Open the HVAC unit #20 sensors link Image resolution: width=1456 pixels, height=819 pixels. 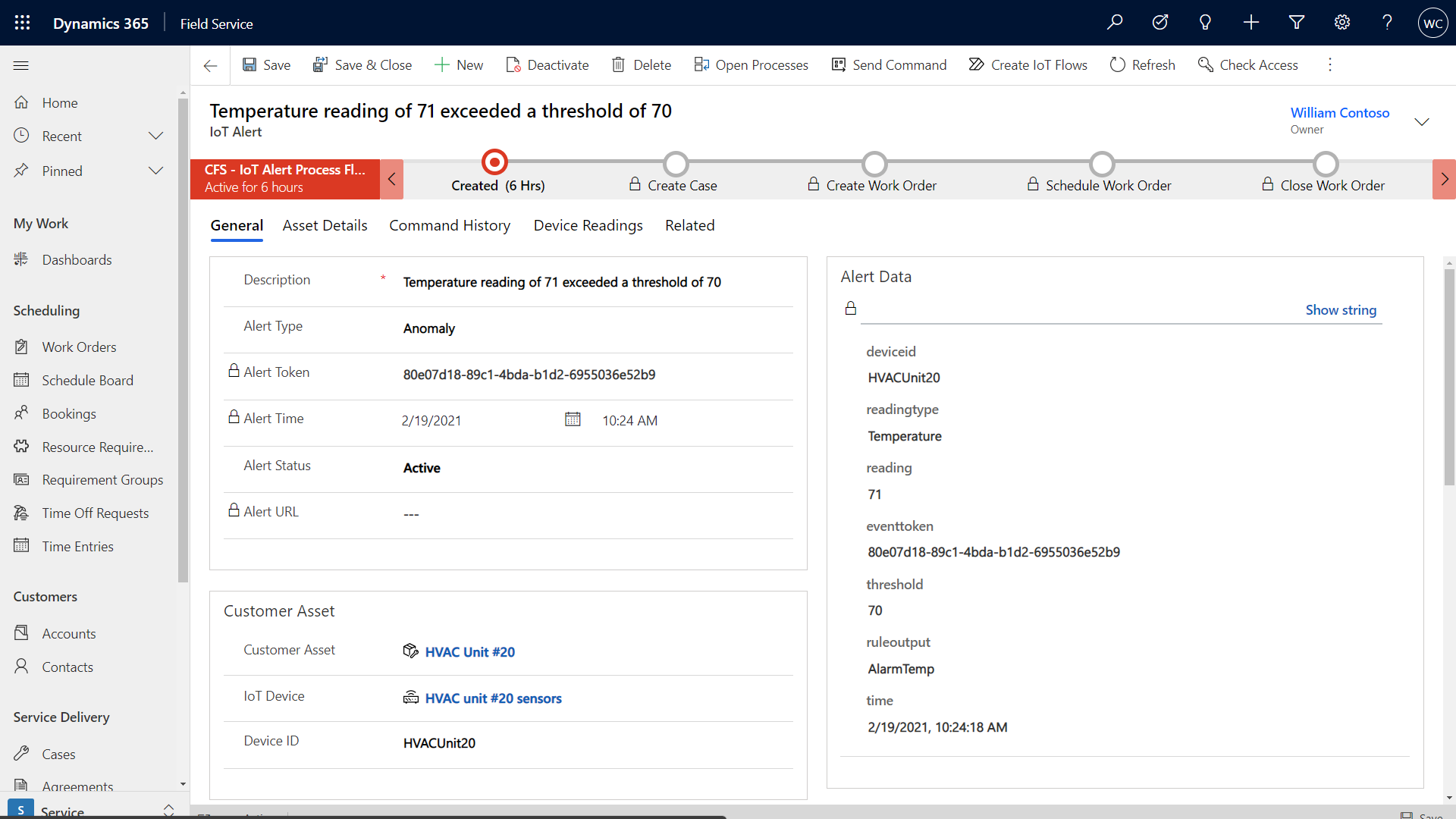click(493, 697)
